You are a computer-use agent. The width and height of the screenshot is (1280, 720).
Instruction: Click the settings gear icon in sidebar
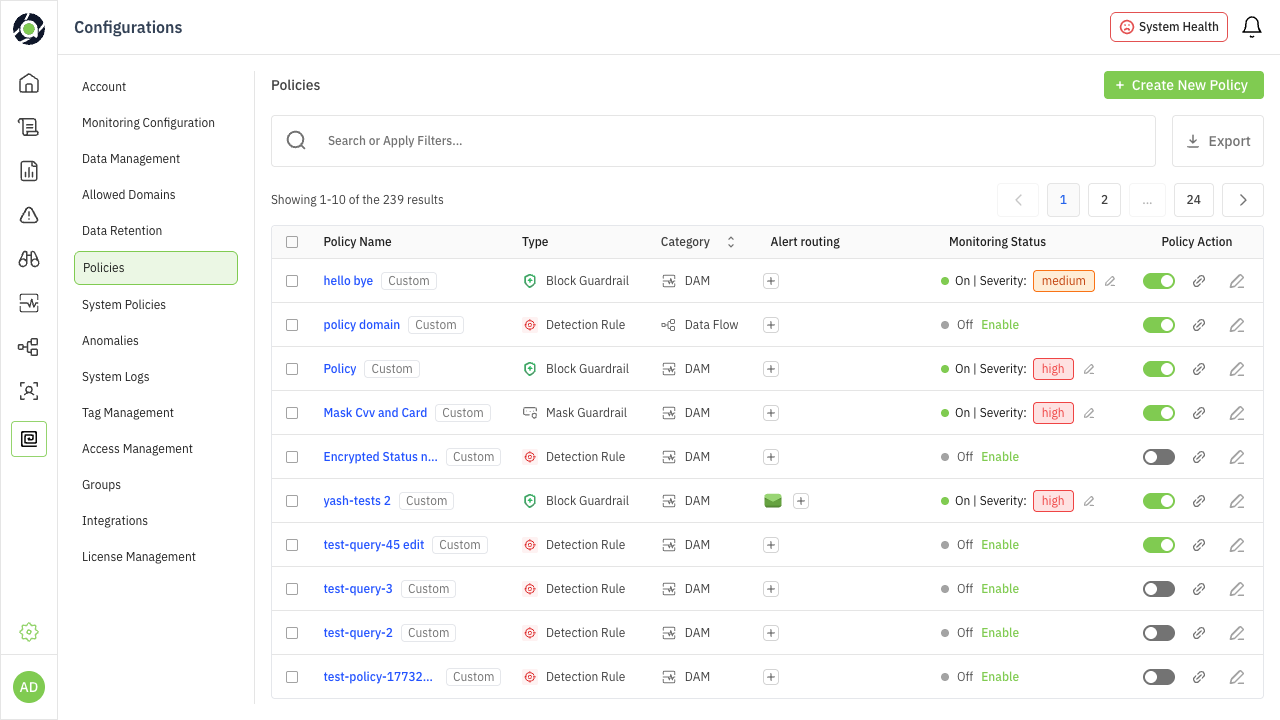coord(29,632)
